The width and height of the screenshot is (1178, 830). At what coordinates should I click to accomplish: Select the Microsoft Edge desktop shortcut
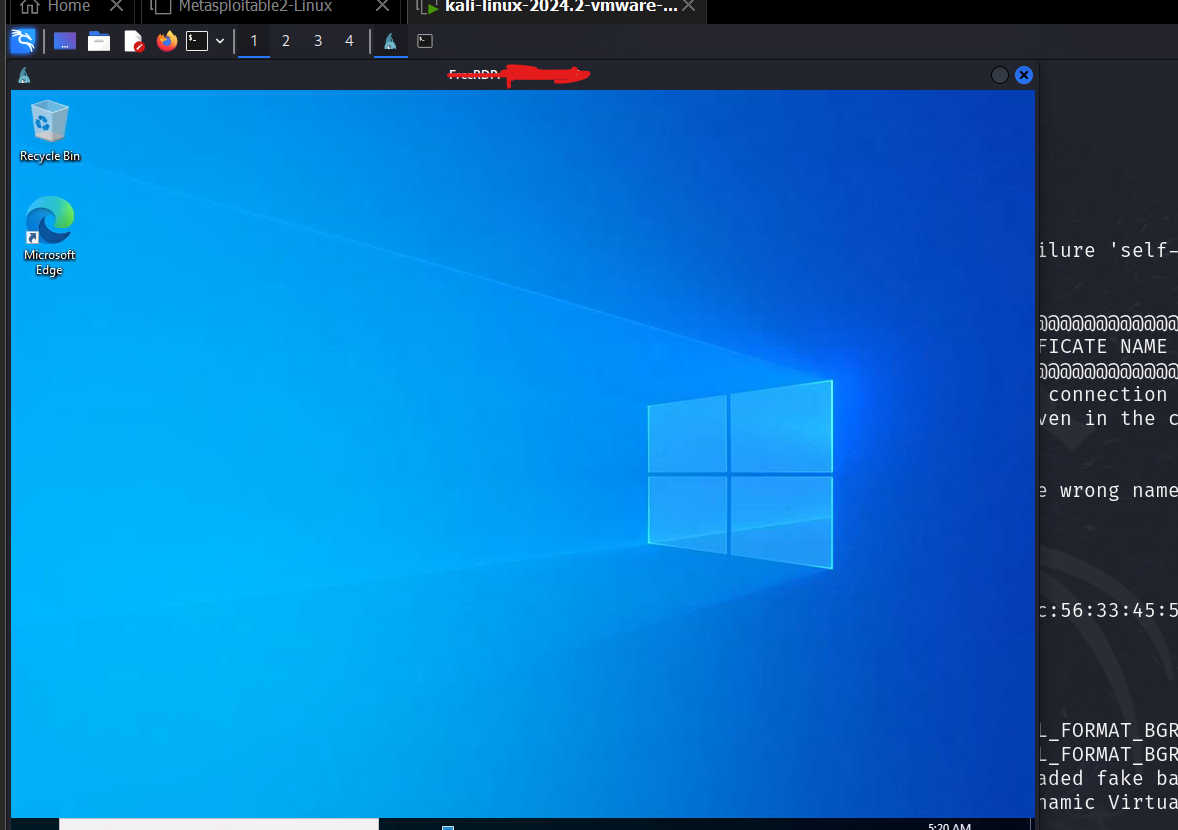tap(50, 236)
